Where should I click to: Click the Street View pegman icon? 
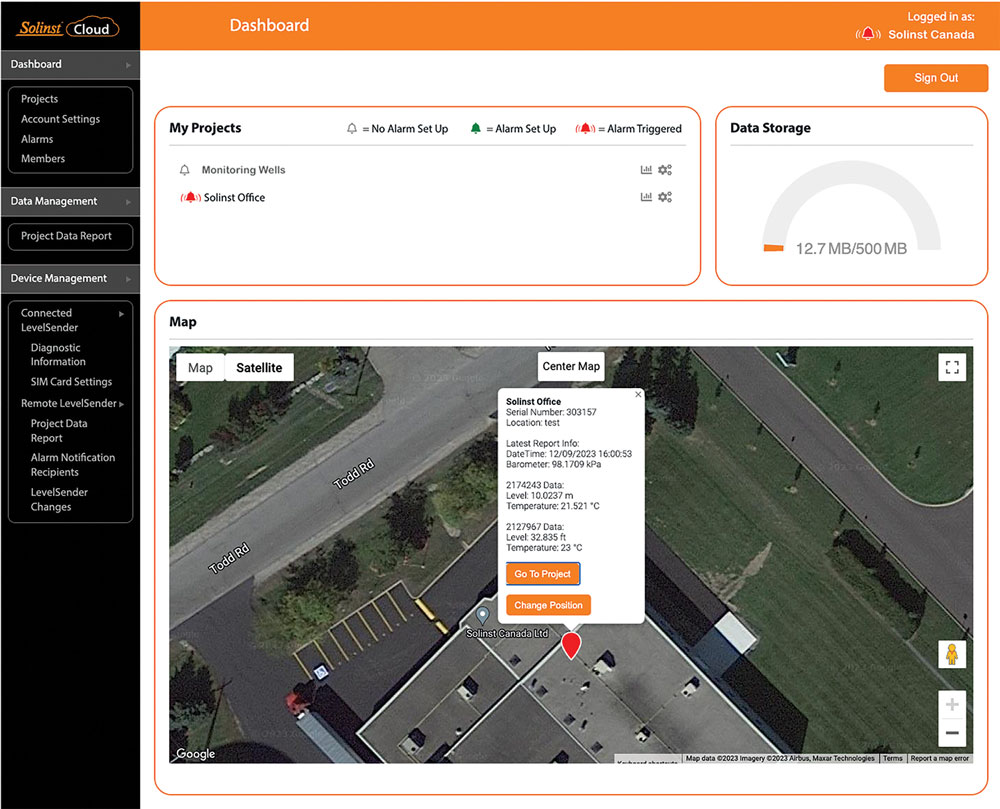pyautogui.click(x=951, y=654)
